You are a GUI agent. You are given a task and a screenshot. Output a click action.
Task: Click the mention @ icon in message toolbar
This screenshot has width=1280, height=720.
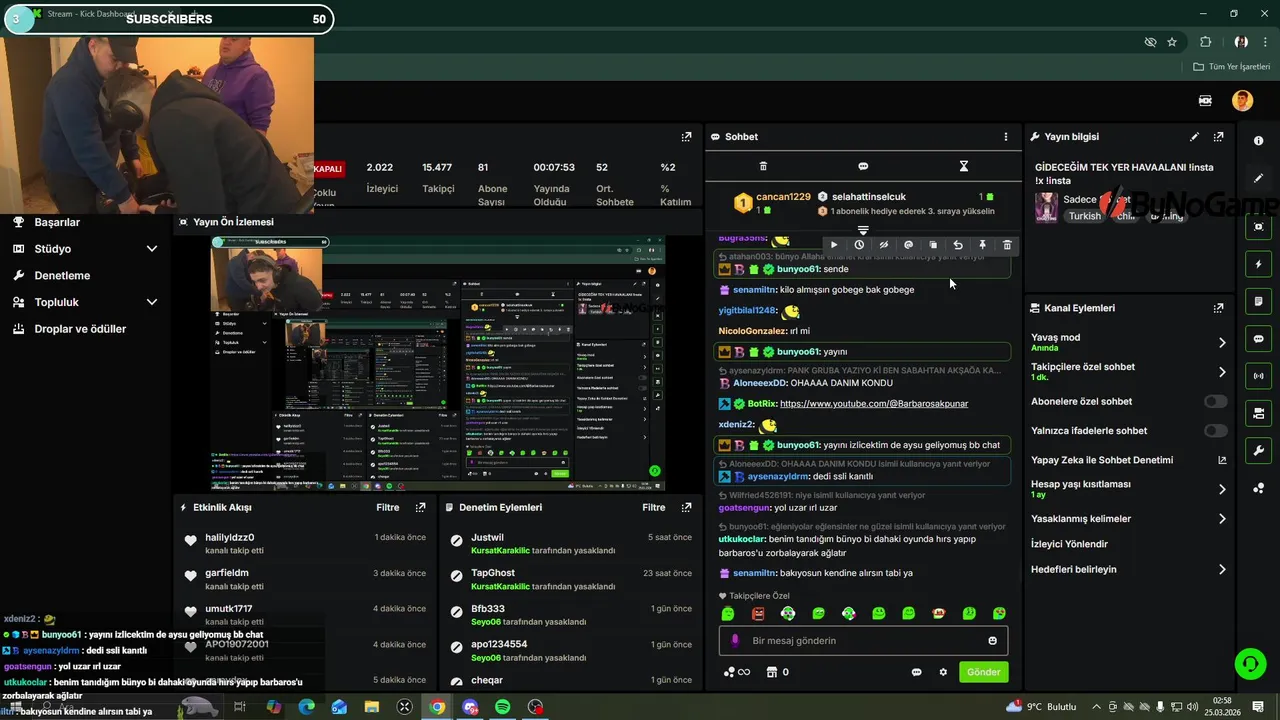[908, 245]
